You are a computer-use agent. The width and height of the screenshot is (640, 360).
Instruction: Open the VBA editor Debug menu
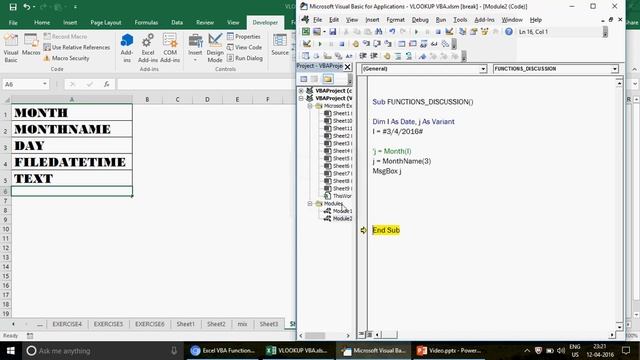(420, 20)
